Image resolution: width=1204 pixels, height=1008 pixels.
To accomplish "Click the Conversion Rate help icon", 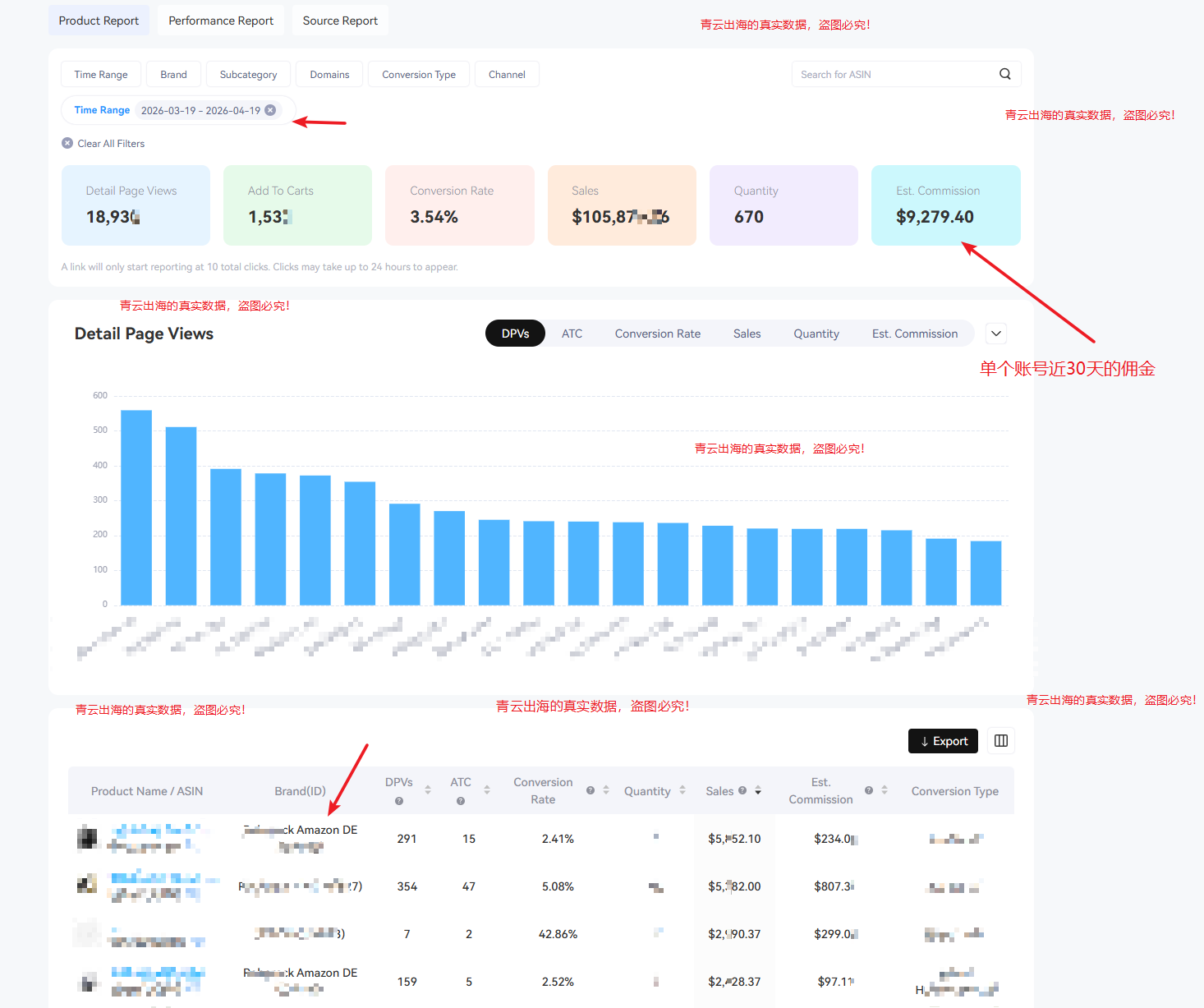I will (590, 790).
